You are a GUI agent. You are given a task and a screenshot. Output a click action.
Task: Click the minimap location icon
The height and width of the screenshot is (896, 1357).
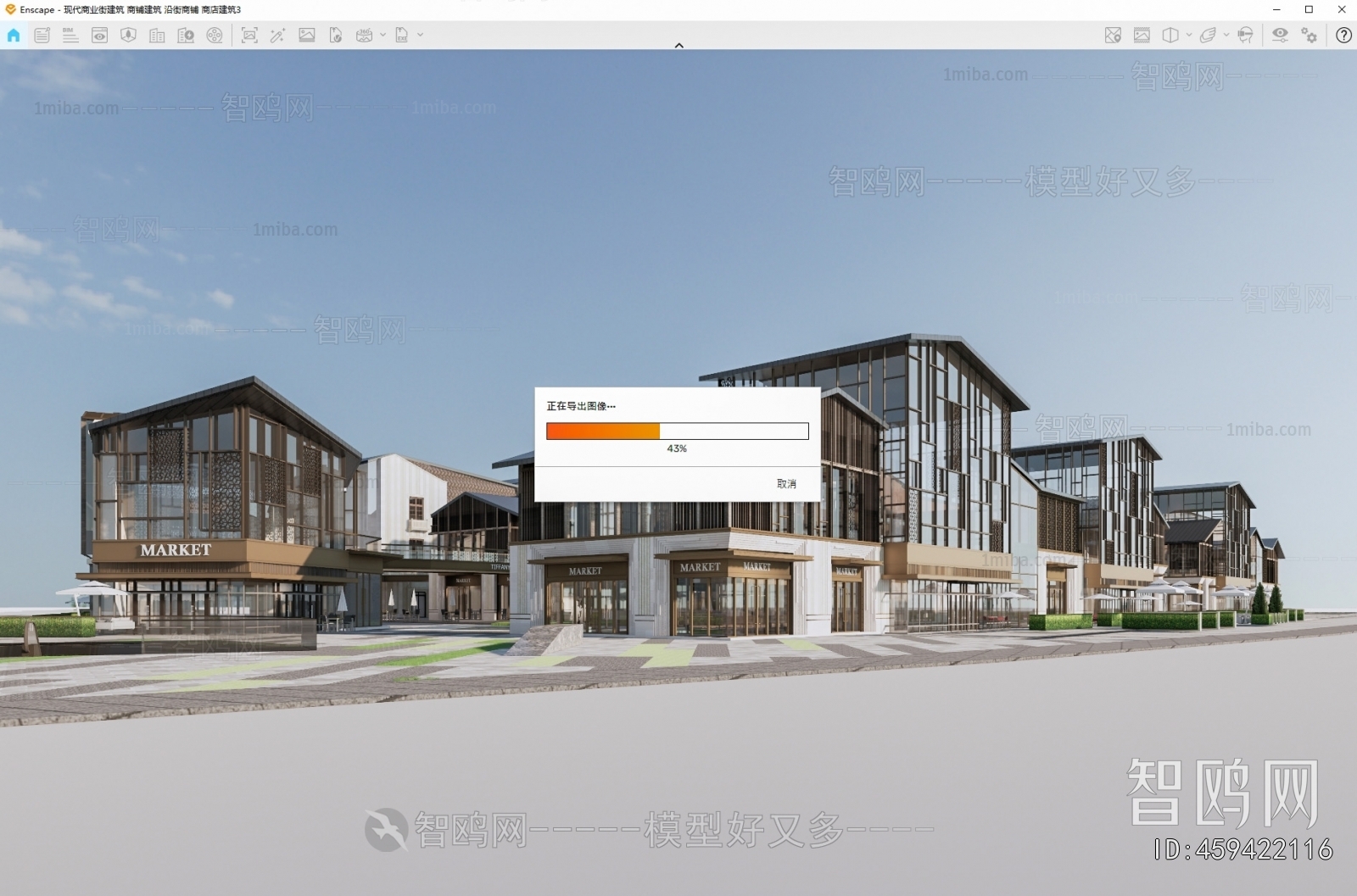click(1113, 35)
